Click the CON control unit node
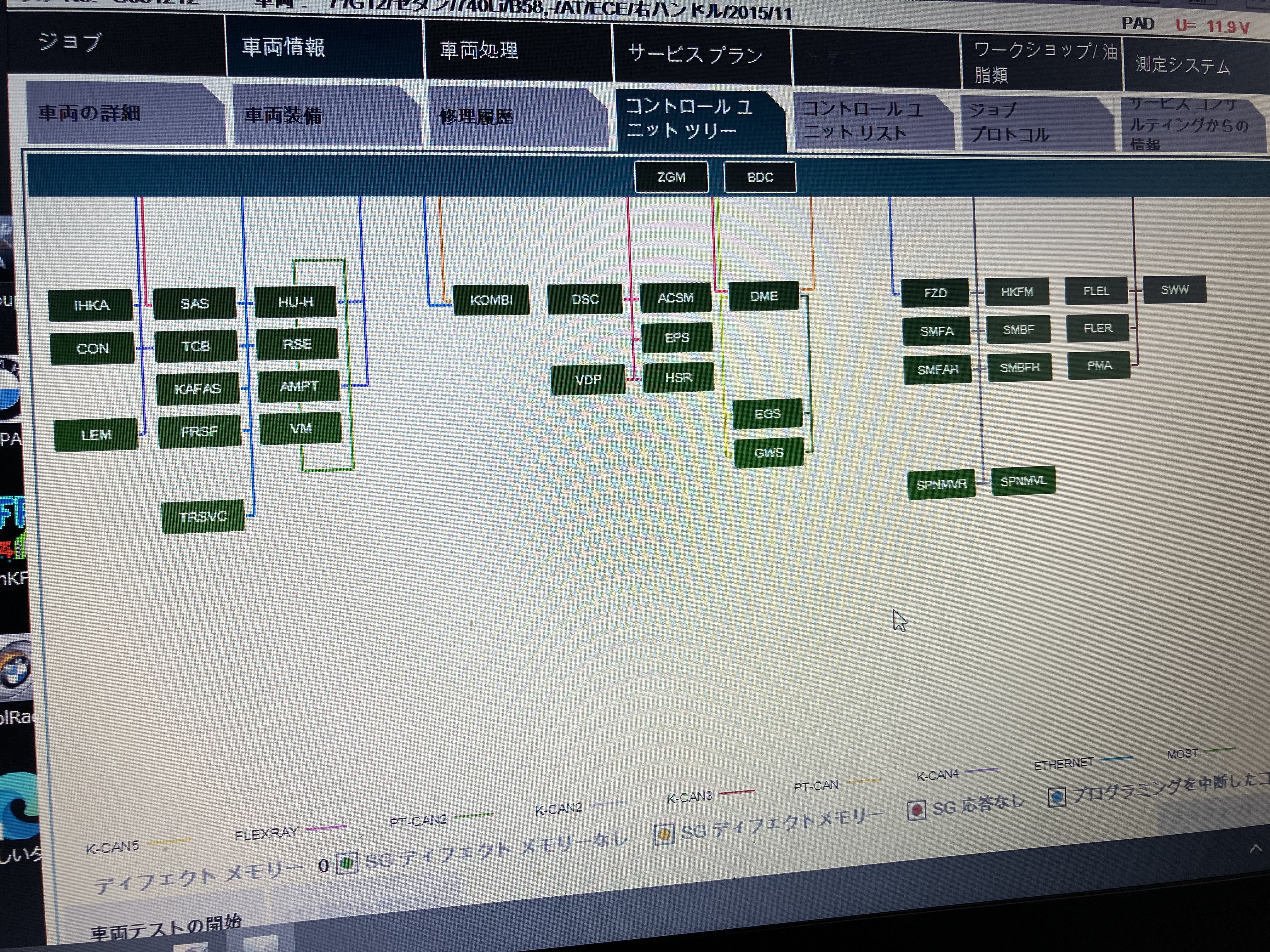Screen dimensions: 1270x952 (x=92, y=348)
